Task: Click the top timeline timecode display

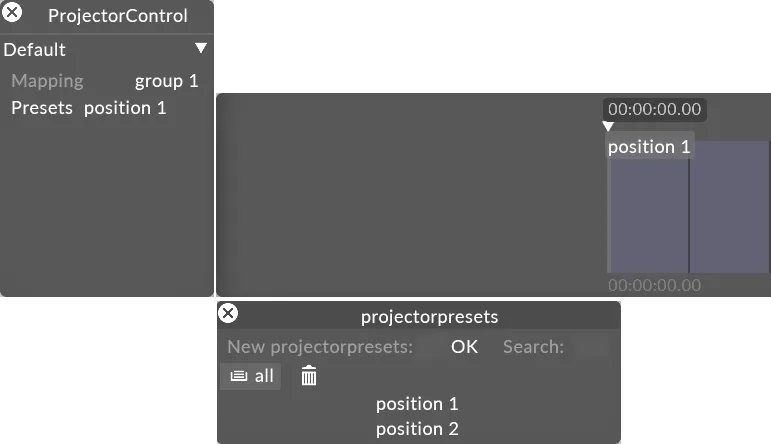Action: (x=655, y=109)
